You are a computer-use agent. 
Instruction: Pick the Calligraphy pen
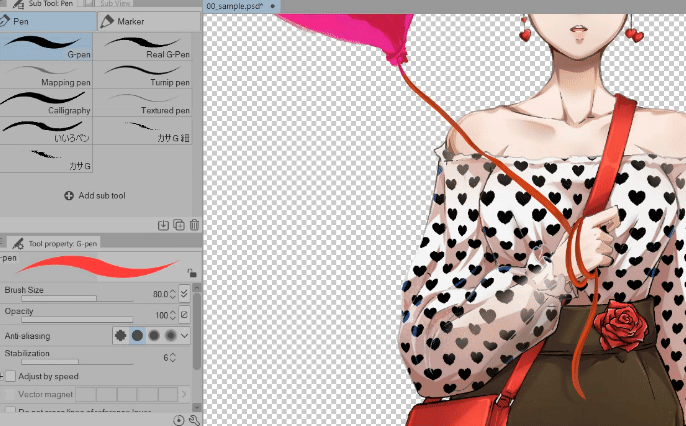[46, 102]
